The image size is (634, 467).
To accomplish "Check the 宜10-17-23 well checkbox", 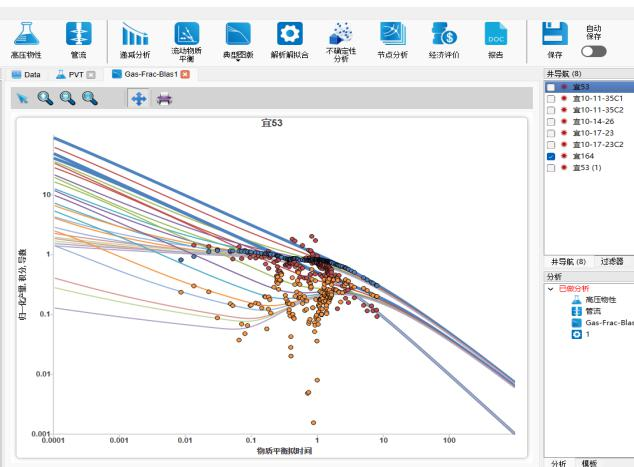I will coord(551,132).
